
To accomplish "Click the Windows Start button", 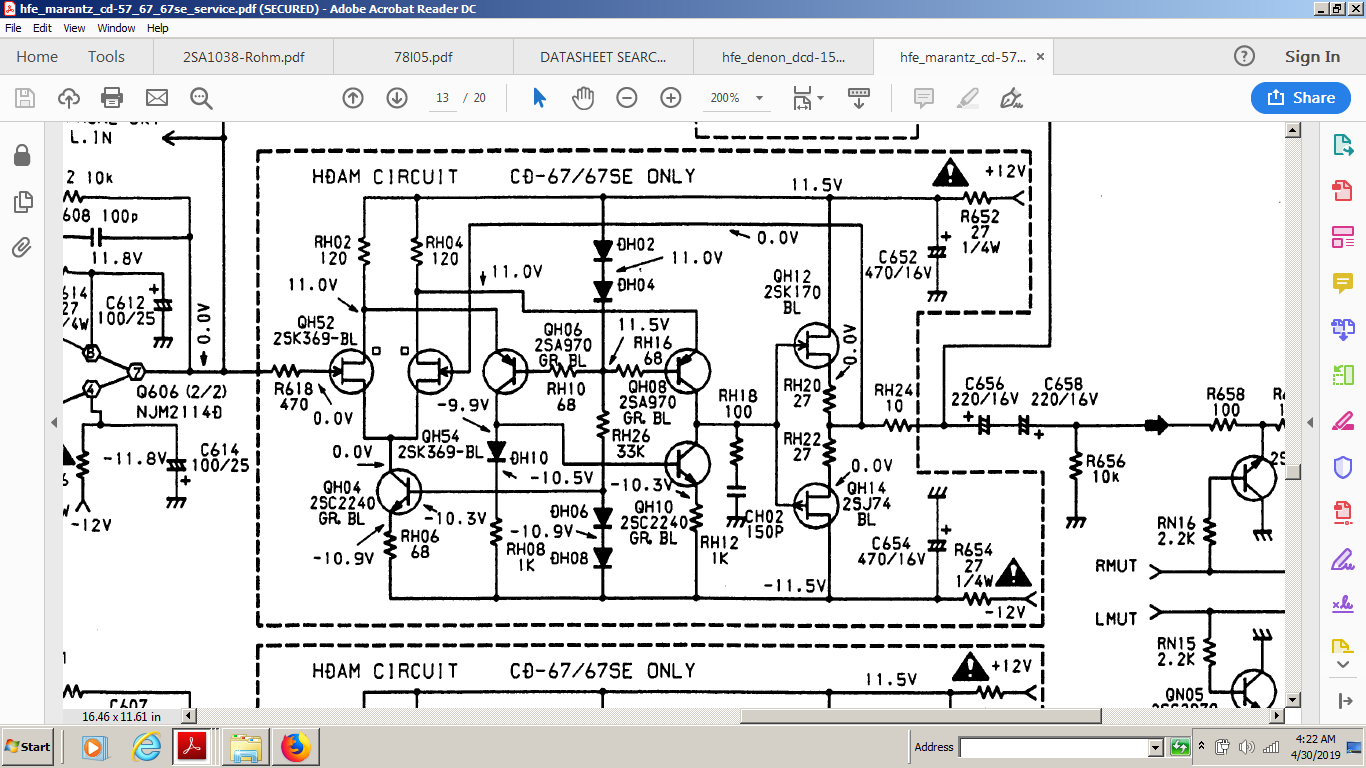I will (28, 747).
